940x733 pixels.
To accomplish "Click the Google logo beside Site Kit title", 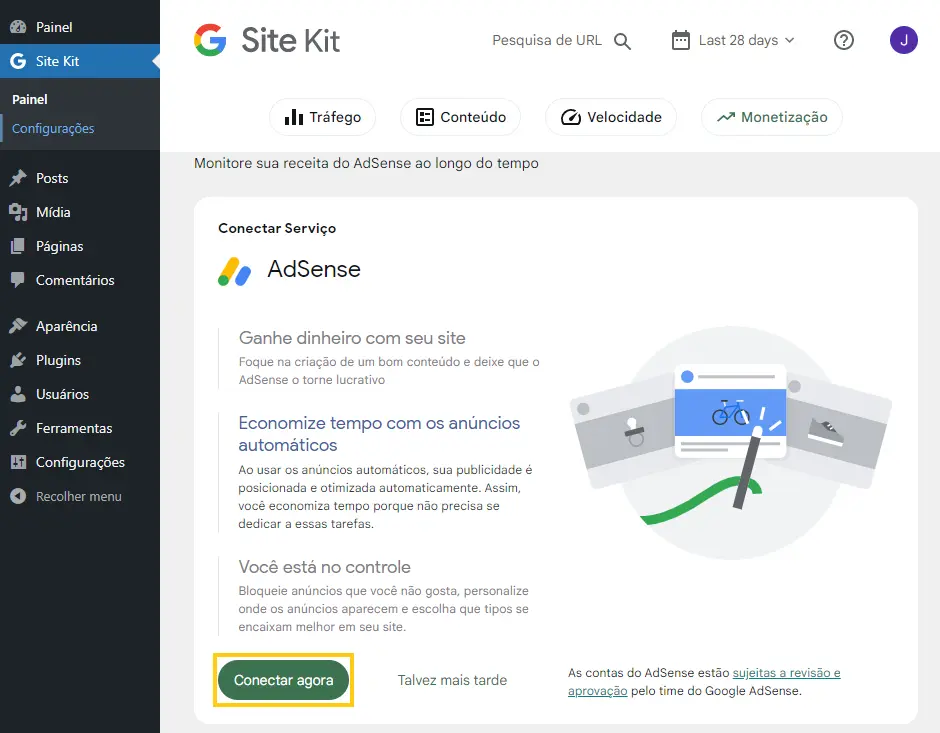I will 210,40.
